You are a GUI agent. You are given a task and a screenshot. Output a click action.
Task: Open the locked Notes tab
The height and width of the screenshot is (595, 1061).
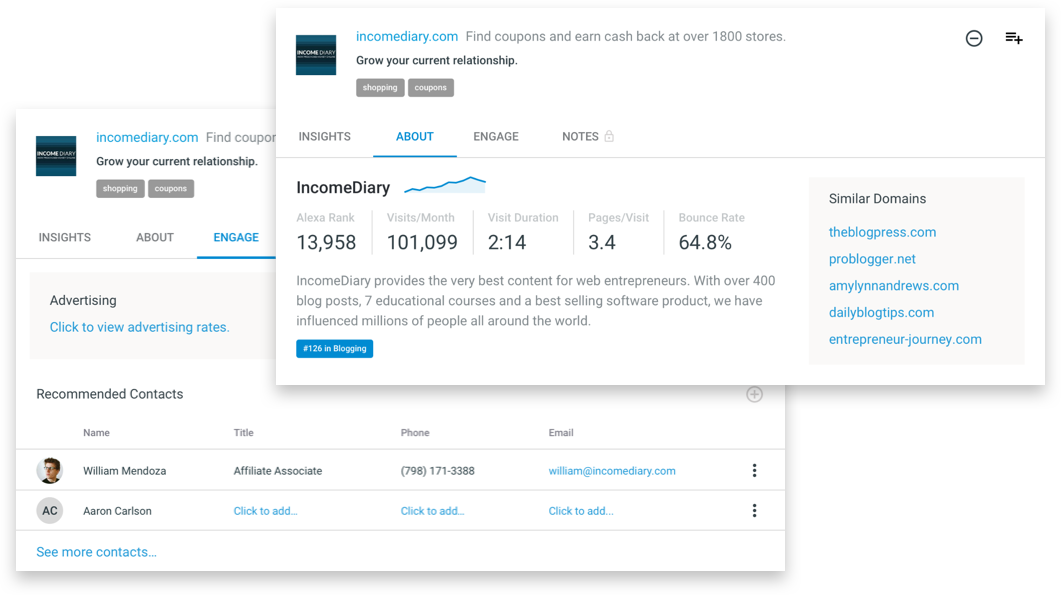(x=587, y=137)
